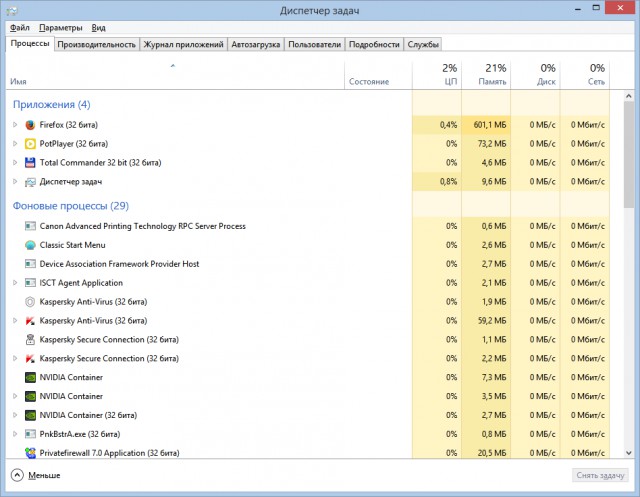Click the Приложения (4) group heading

tap(52, 104)
